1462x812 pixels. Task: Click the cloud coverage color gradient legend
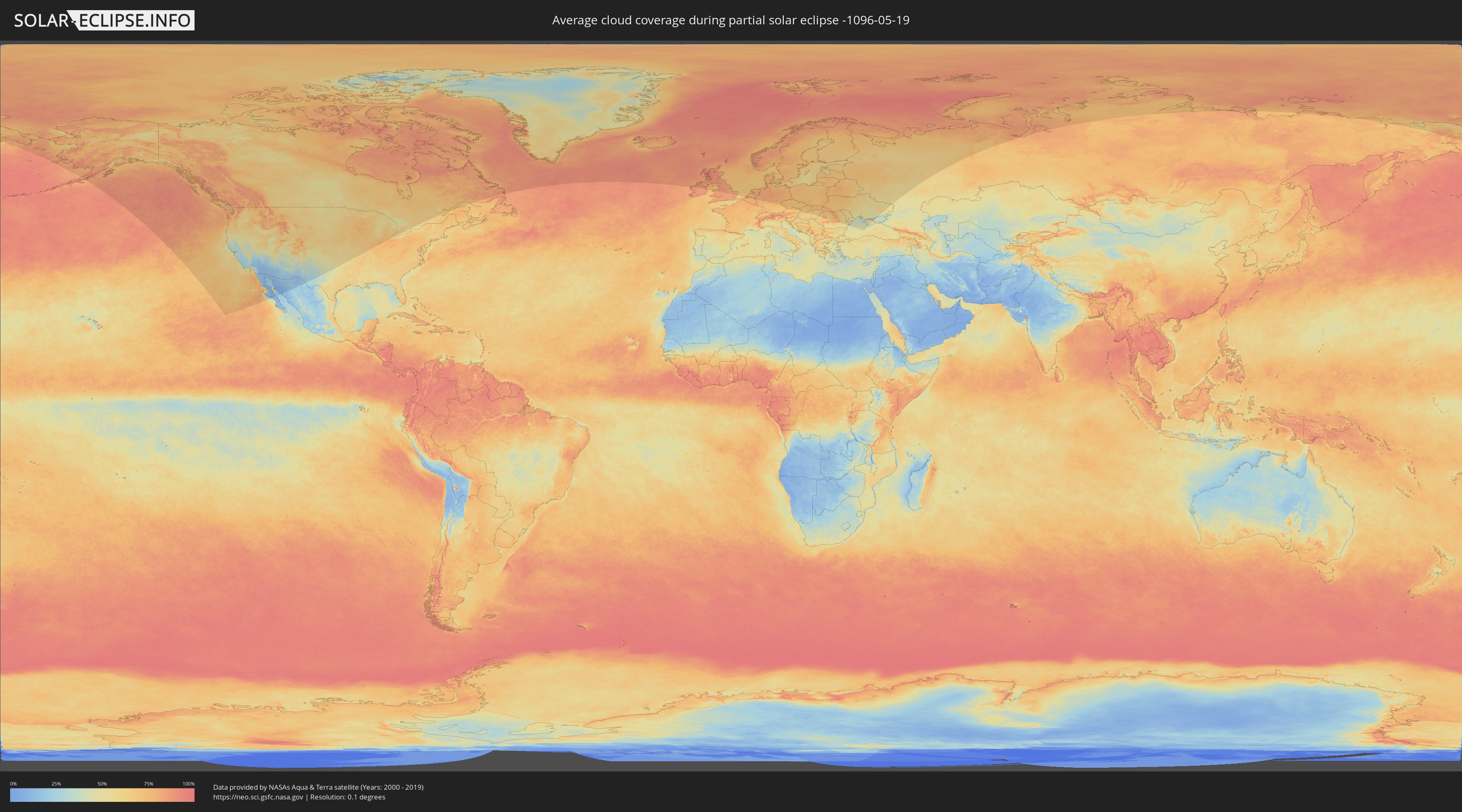coord(102,795)
